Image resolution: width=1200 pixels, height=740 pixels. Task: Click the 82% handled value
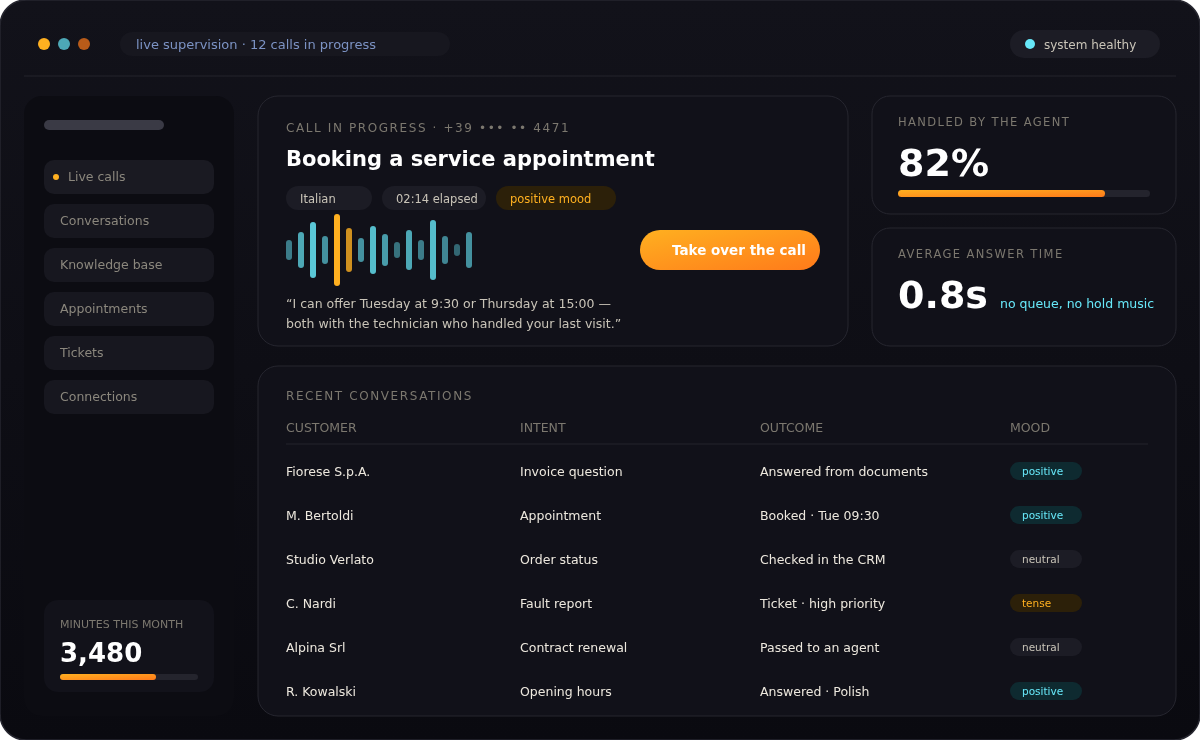943,163
